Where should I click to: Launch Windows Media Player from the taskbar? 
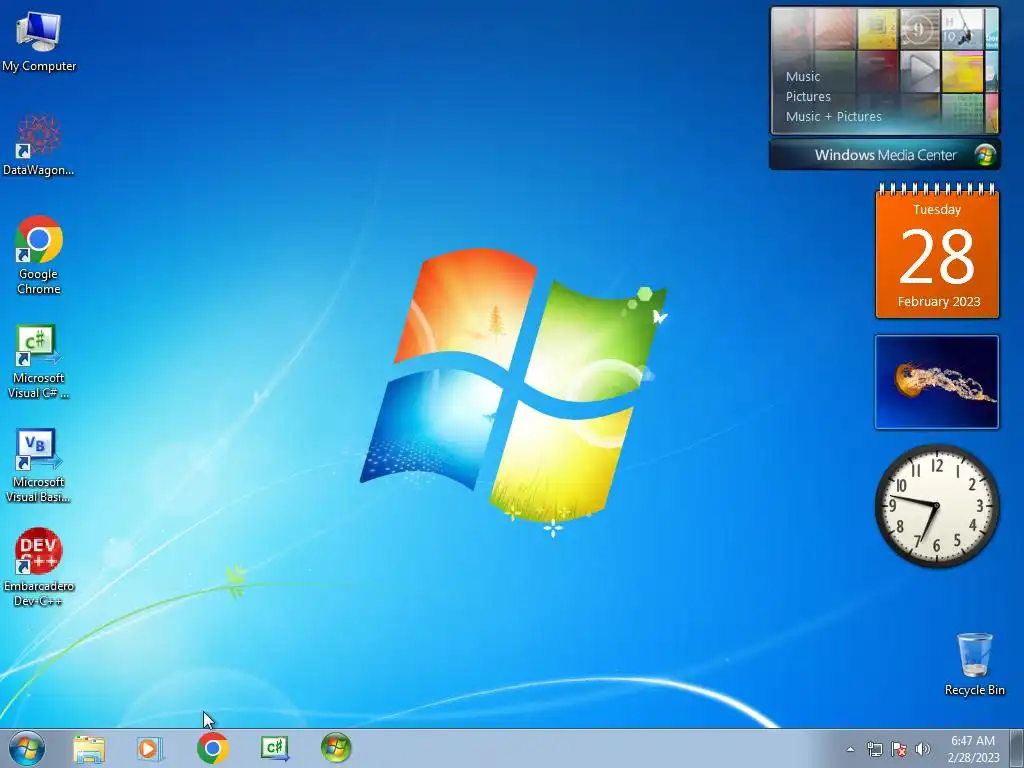click(150, 749)
